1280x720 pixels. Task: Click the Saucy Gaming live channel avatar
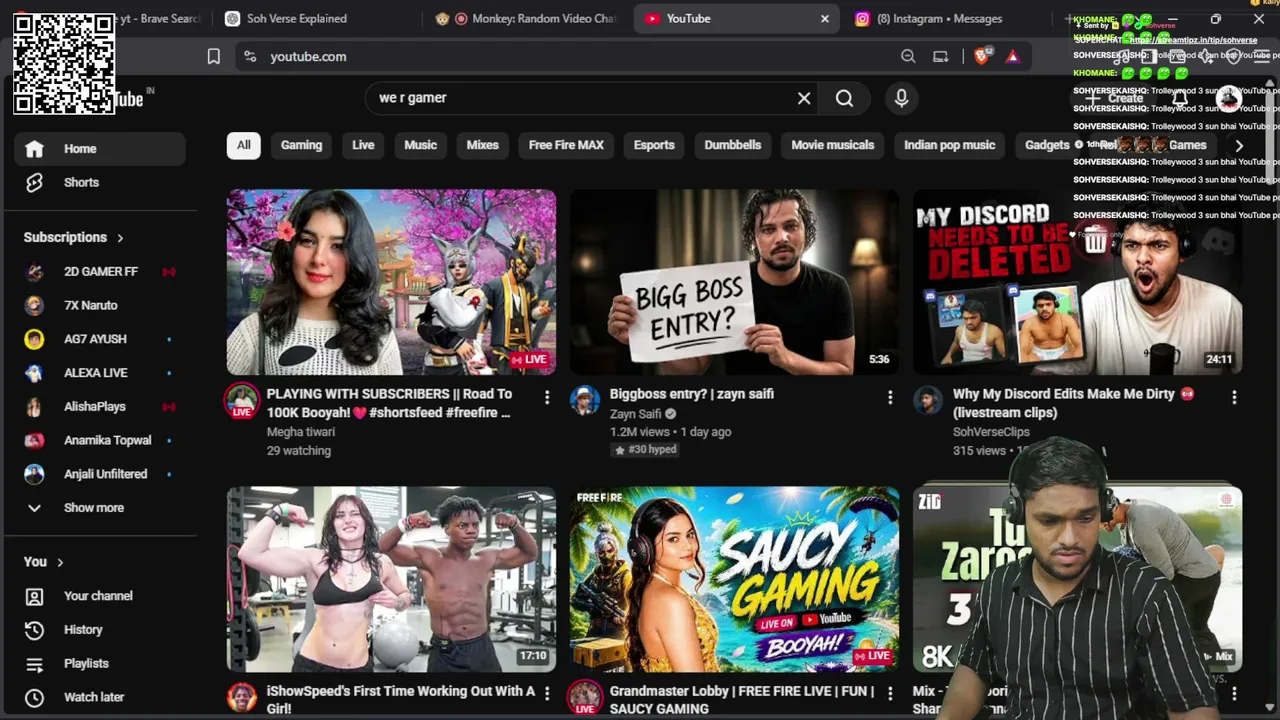click(585, 697)
